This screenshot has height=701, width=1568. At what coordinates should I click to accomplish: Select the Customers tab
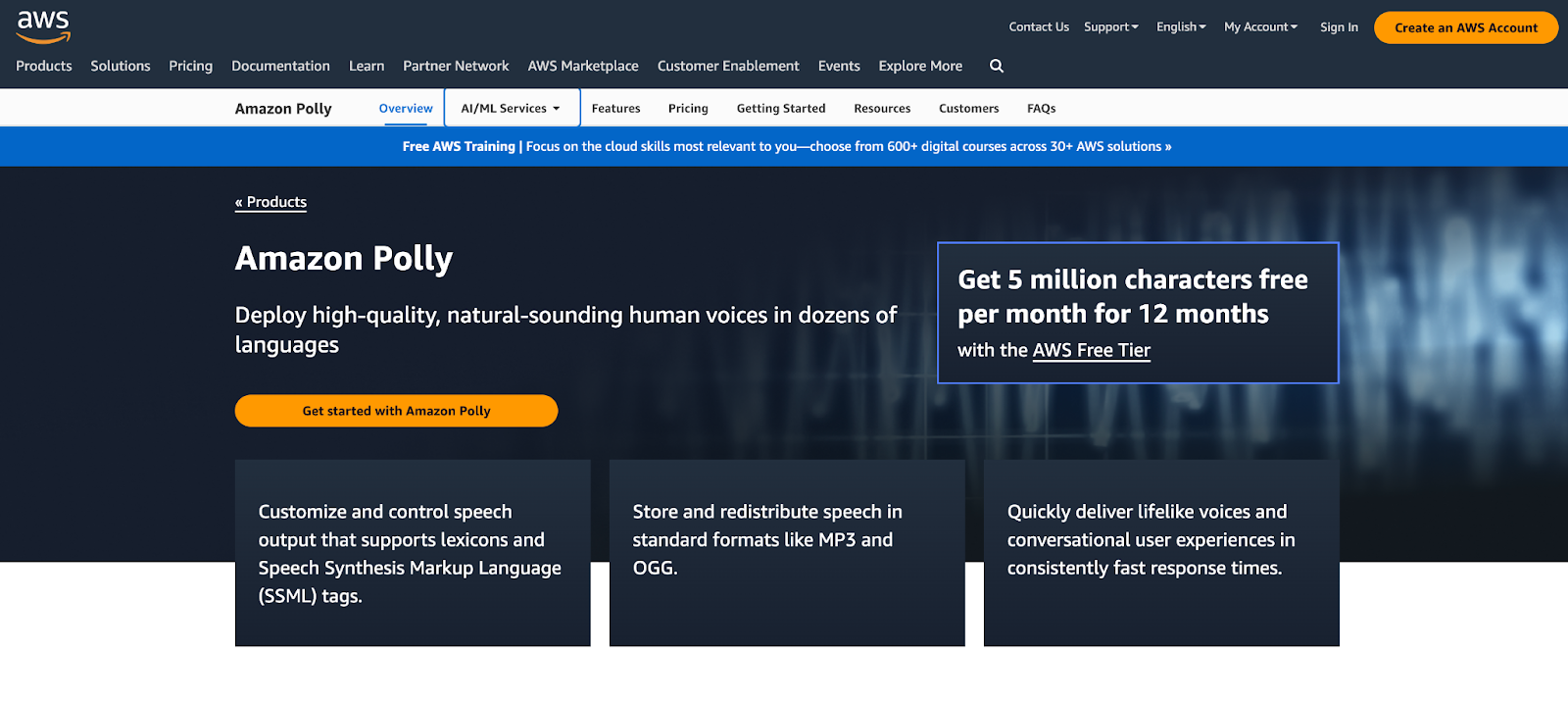point(969,108)
